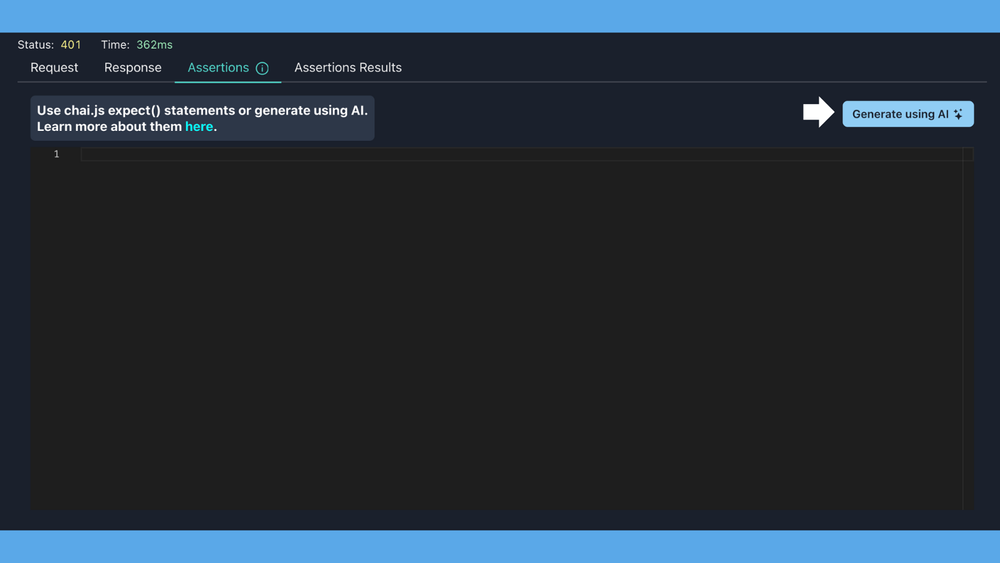Switch to the Response tab
The image size is (1000, 563).
(x=133, y=68)
